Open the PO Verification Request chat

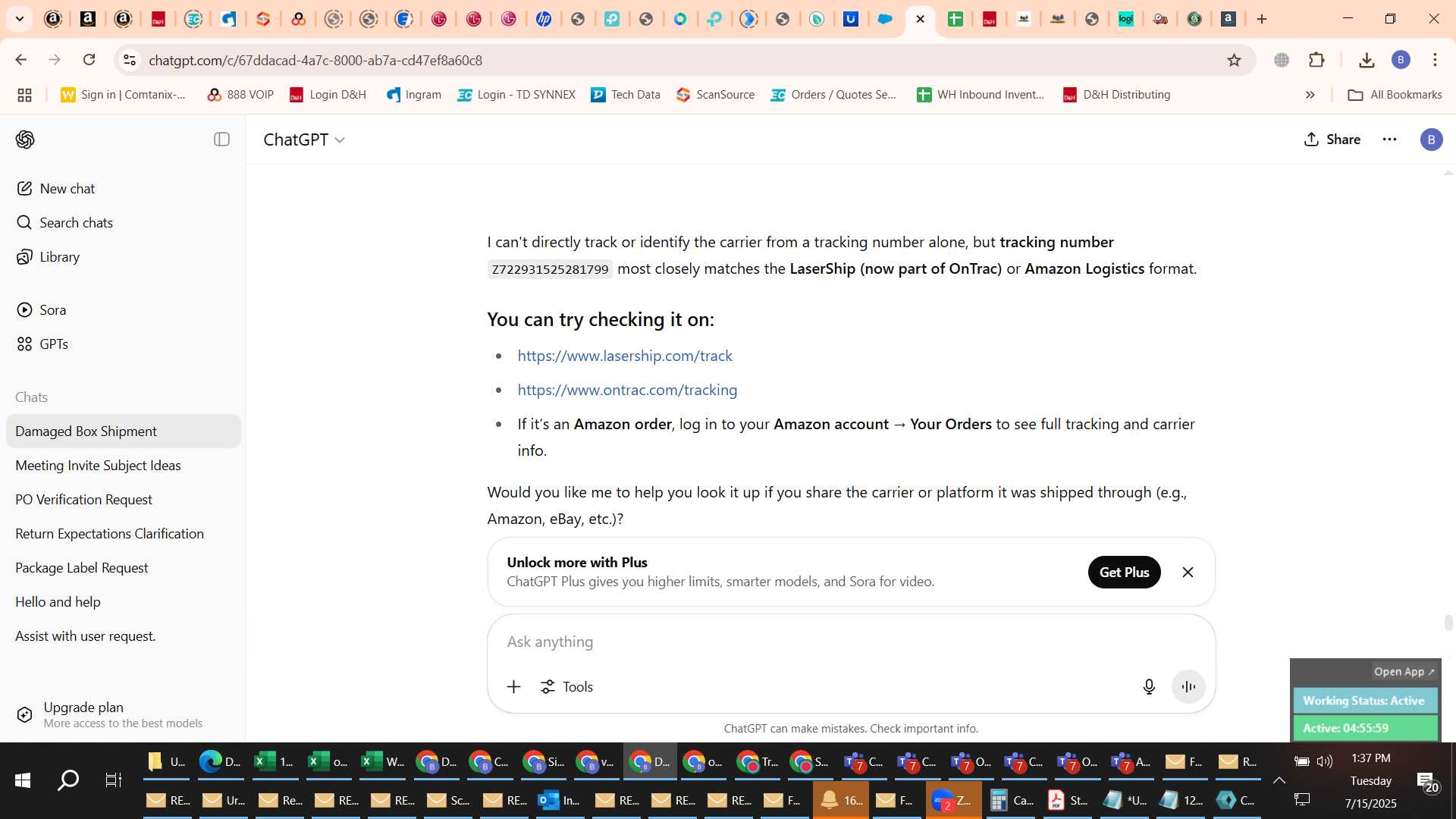tap(124, 499)
